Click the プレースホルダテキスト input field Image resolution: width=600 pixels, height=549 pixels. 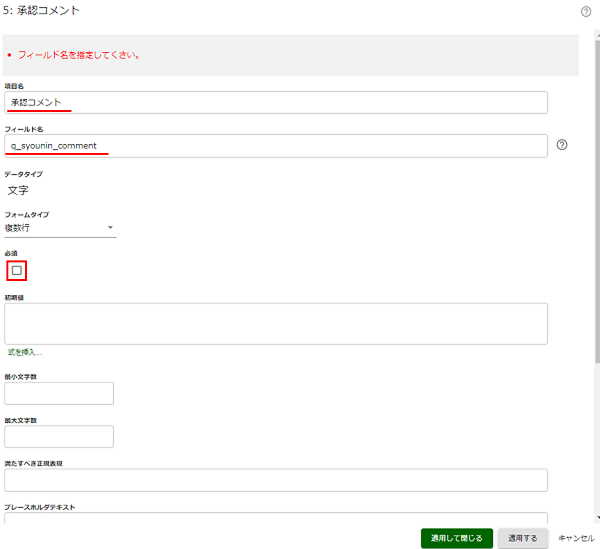(x=276, y=520)
